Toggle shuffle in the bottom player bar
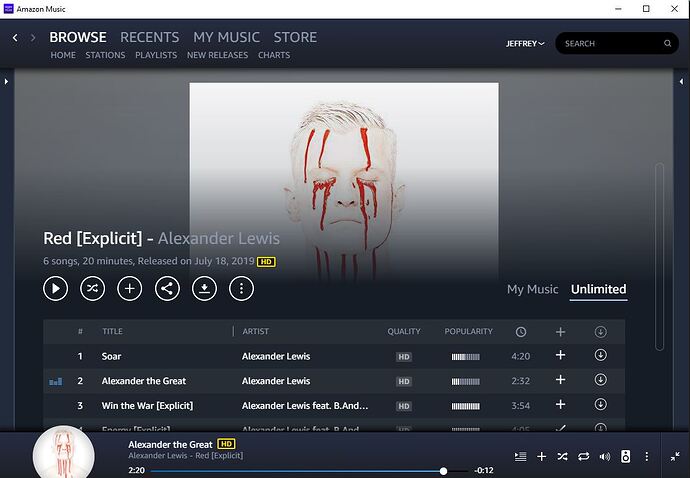Viewport: 690px width, 478px height. tap(562, 456)
